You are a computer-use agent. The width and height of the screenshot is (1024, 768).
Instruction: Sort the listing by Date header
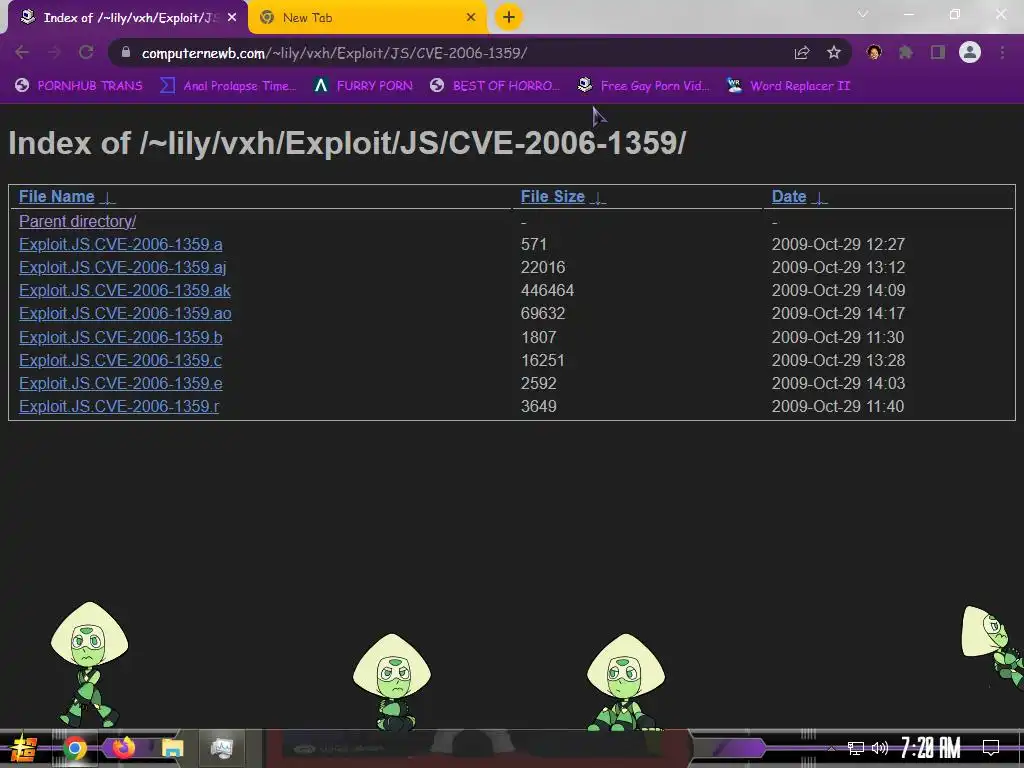789,197
